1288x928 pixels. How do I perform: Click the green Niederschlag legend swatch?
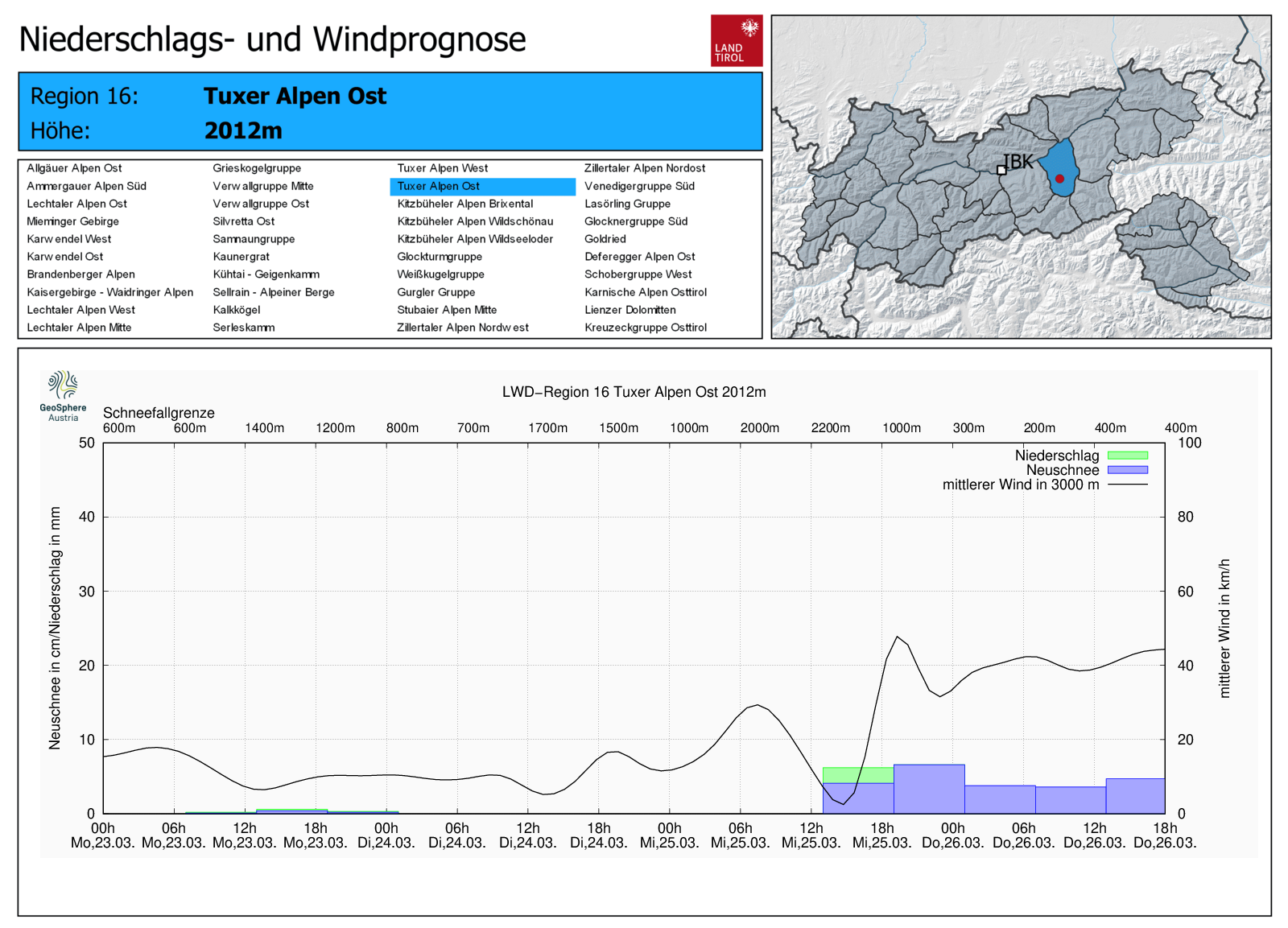(x=1127, y=456)
